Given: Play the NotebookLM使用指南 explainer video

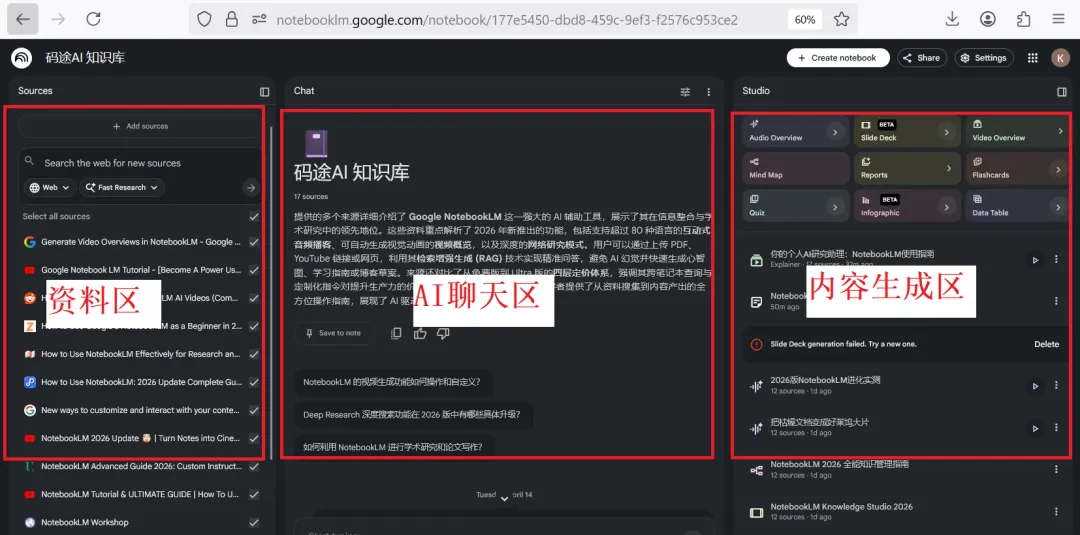Looking at the screenshot, I should (x=1034, y=260).
